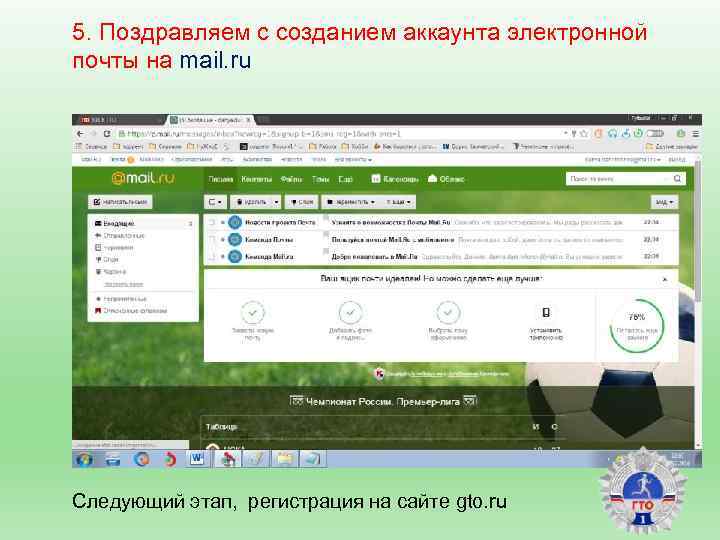720x540 pixels.
Task: Check the Команда Mail.ru message checkbox
Action: click(212, 256)
